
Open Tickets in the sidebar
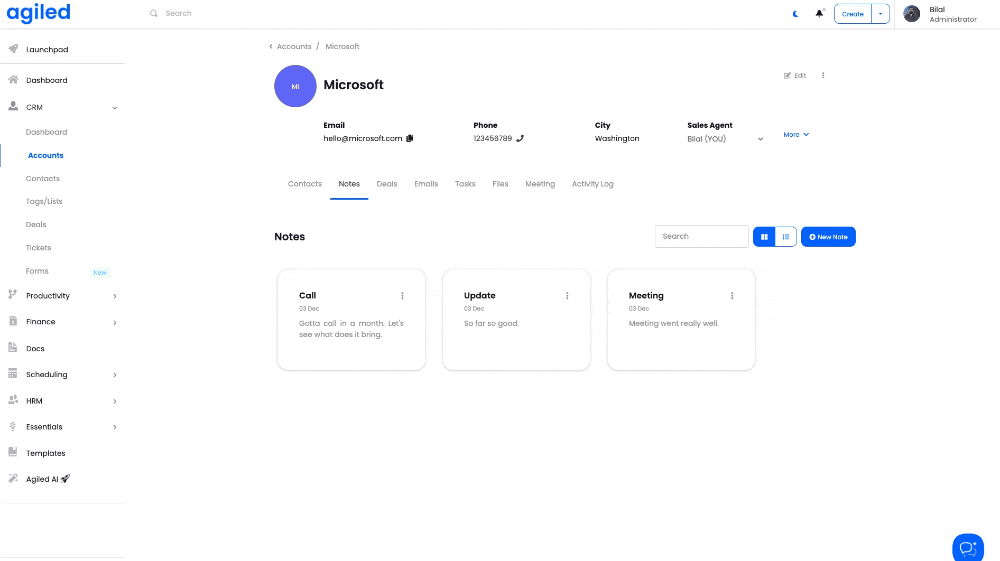click(38, 247)
